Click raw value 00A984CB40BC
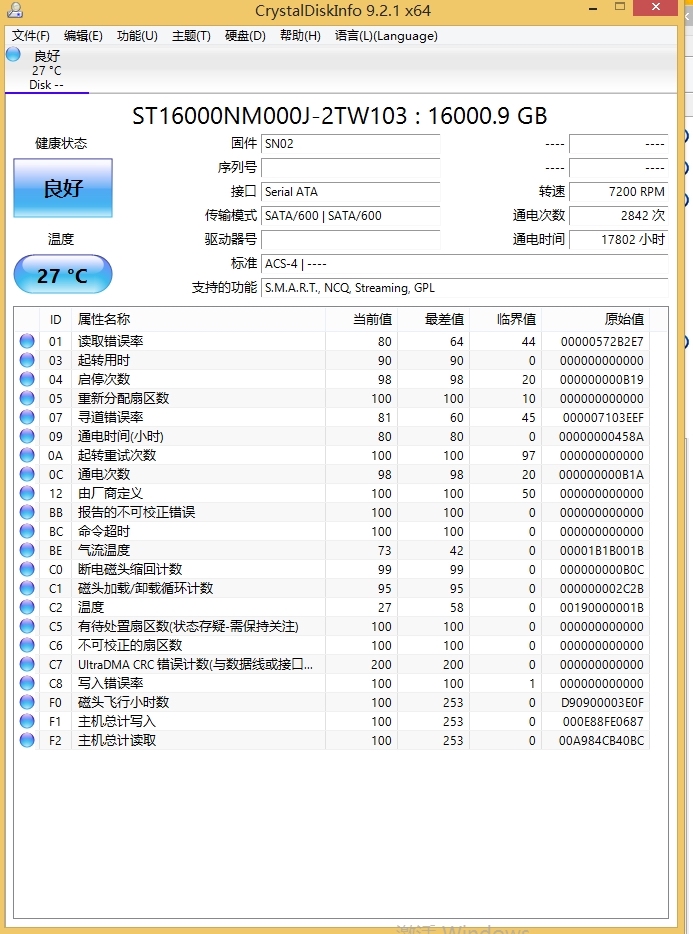This screenshot has height=934, width=693. click(x=601, y=741)
